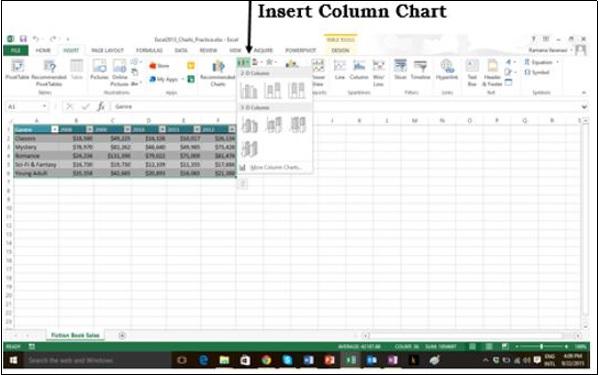Open Google Chrome from the taskbar

(x=266, y=360)
